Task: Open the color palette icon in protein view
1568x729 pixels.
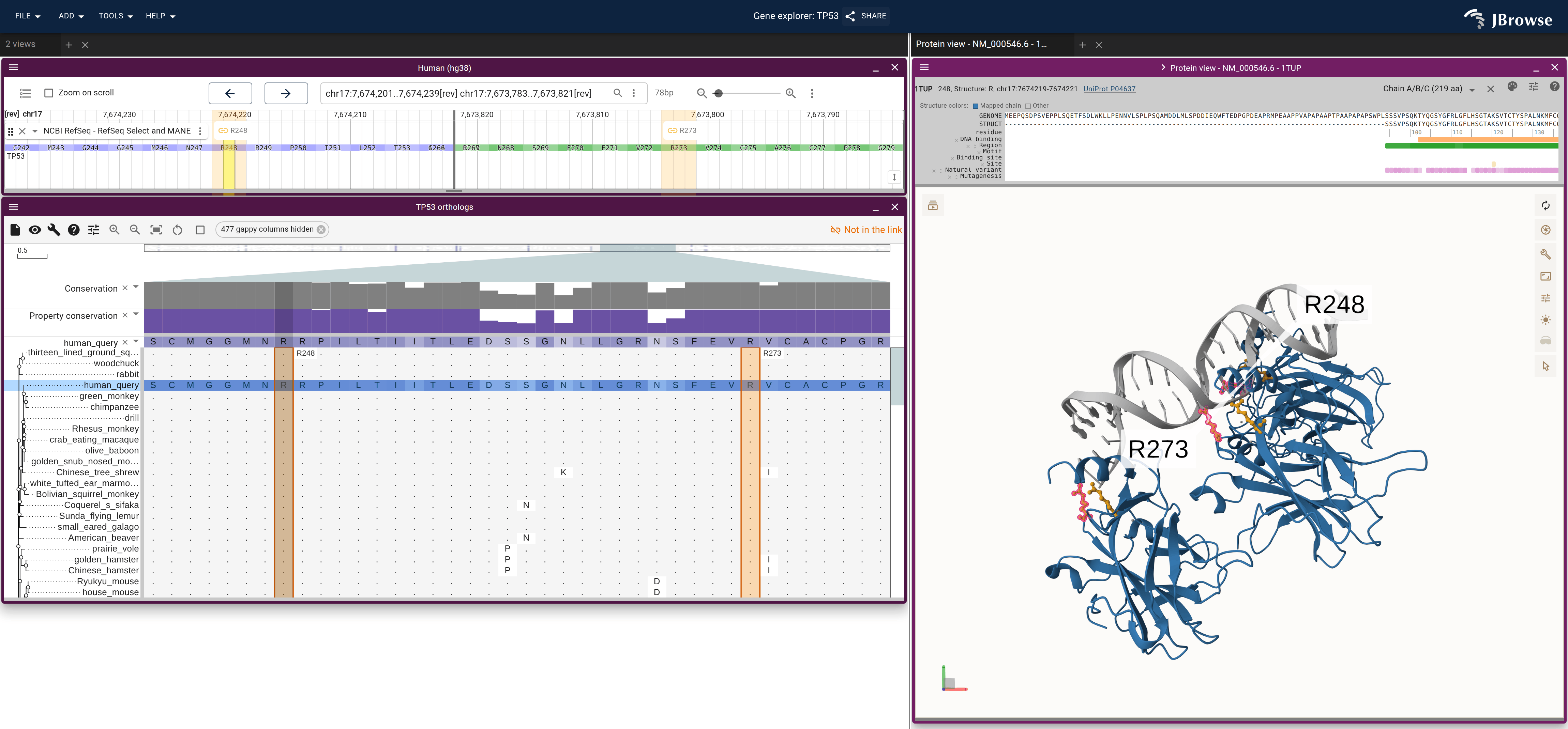Action: click(x=1512, y=87)
